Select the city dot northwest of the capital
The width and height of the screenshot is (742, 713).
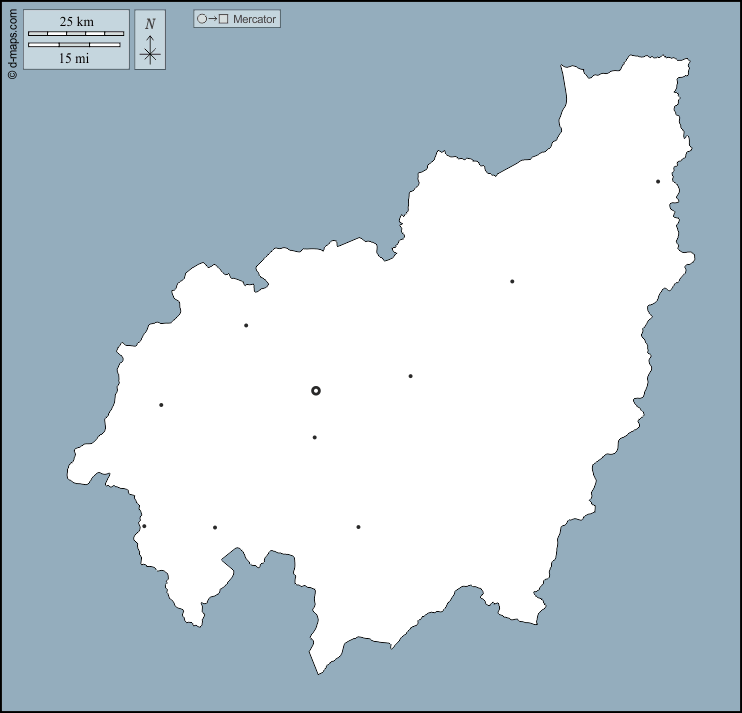pyautogui.click(x=246, y=325)
